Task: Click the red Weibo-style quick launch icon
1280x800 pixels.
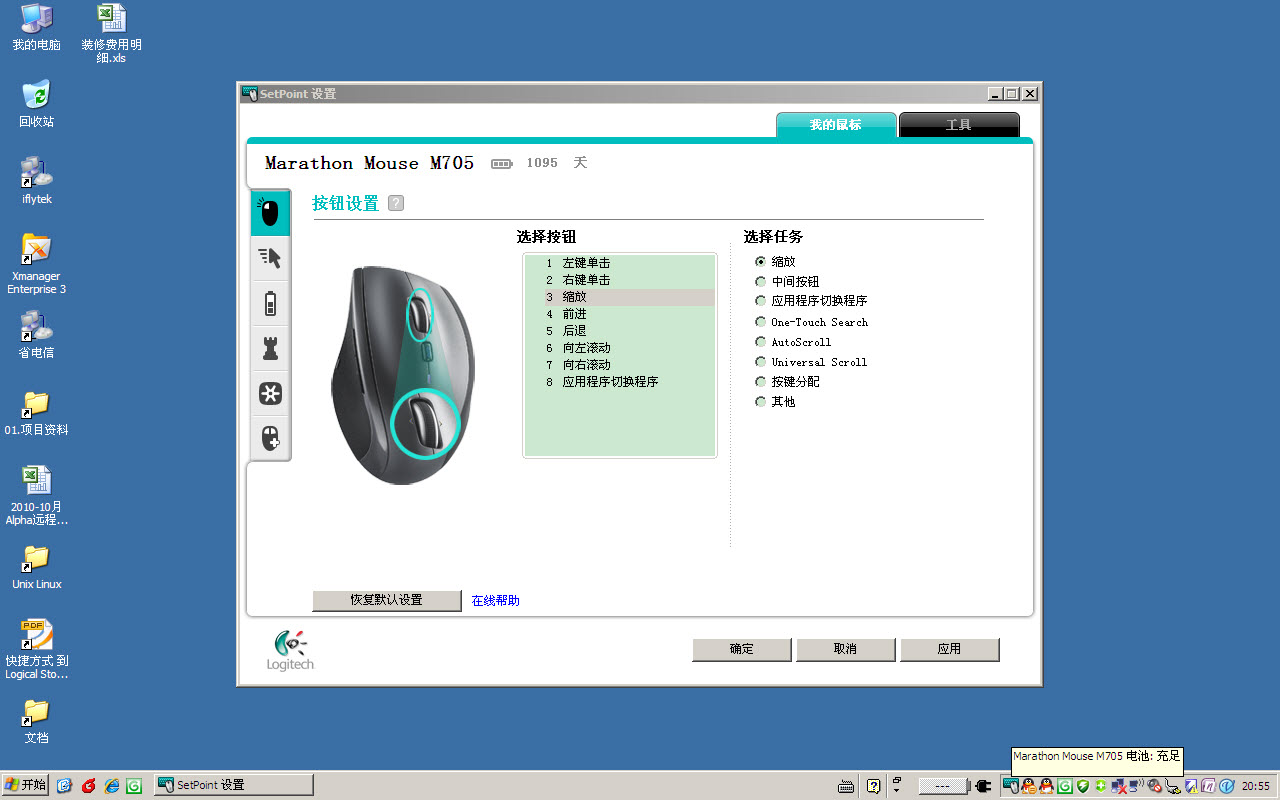Action: click(x=89, y=785)
